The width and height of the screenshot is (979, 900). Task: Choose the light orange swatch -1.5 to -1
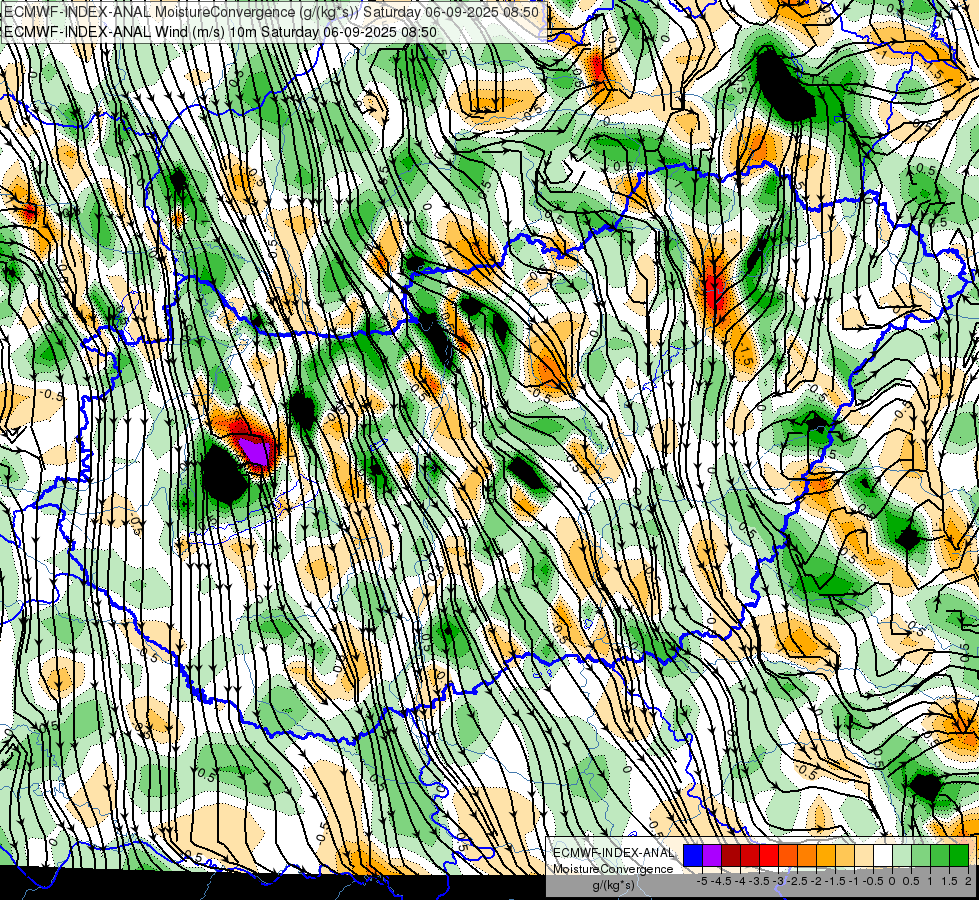(x=845, y=855)
